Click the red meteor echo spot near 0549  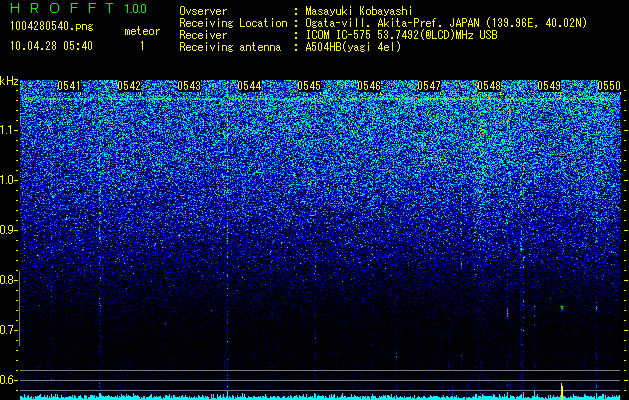coord(562,308)
